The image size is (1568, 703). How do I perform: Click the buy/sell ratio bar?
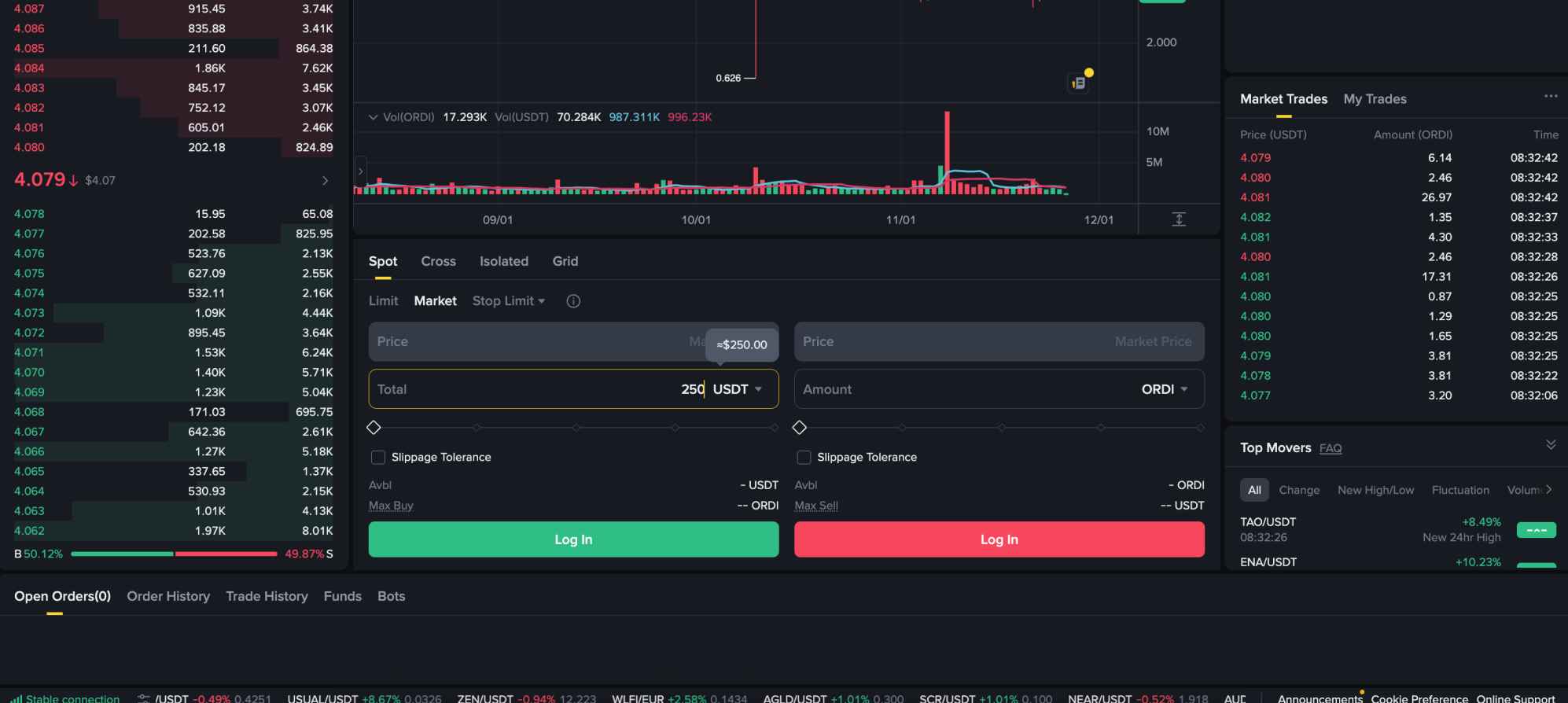(x=174, y=554)
